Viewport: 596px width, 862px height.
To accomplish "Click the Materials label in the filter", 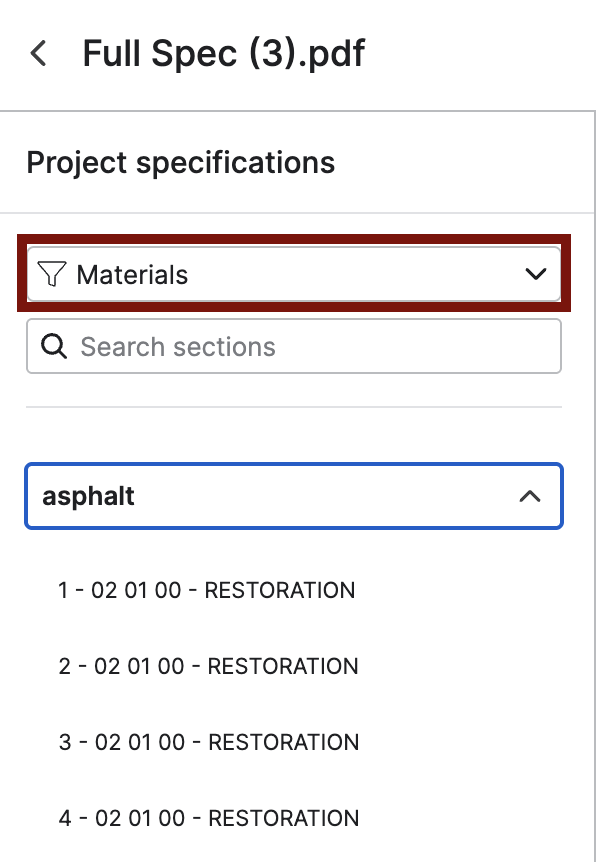I will tap(133, 274).
